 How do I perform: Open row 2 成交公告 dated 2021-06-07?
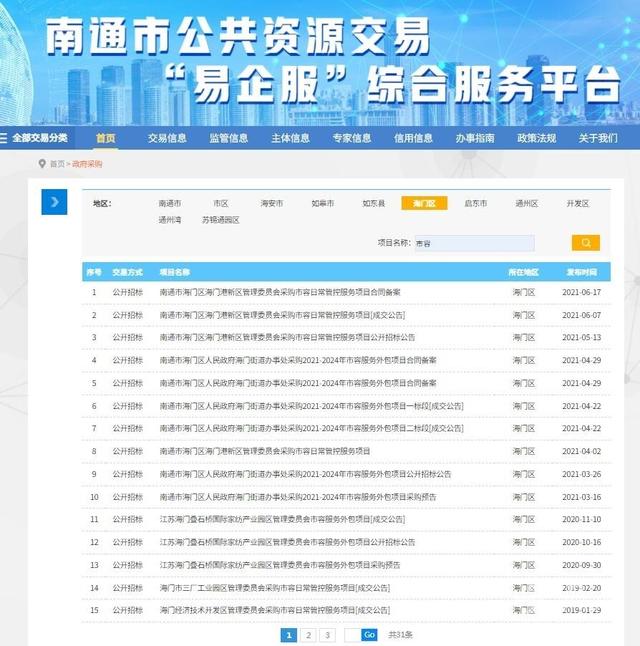pyautogui.click(x=282, y=315)
